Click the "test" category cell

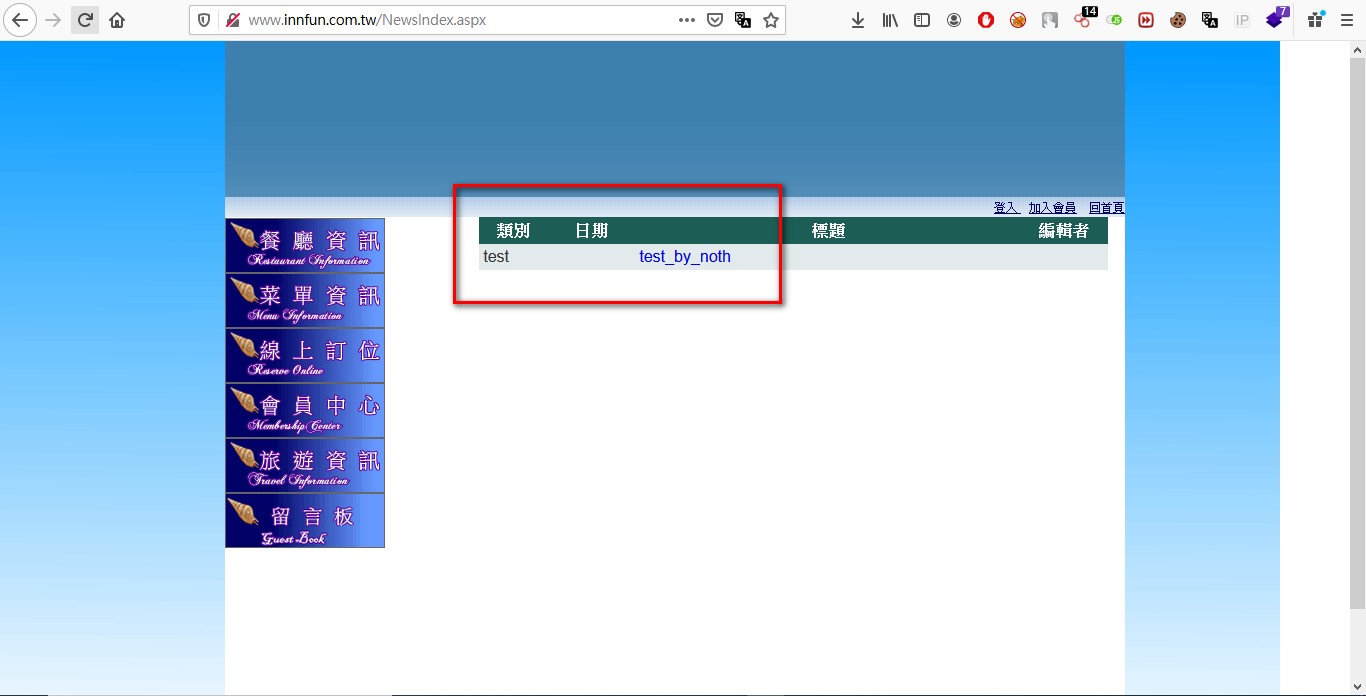(x=496, y=257)
